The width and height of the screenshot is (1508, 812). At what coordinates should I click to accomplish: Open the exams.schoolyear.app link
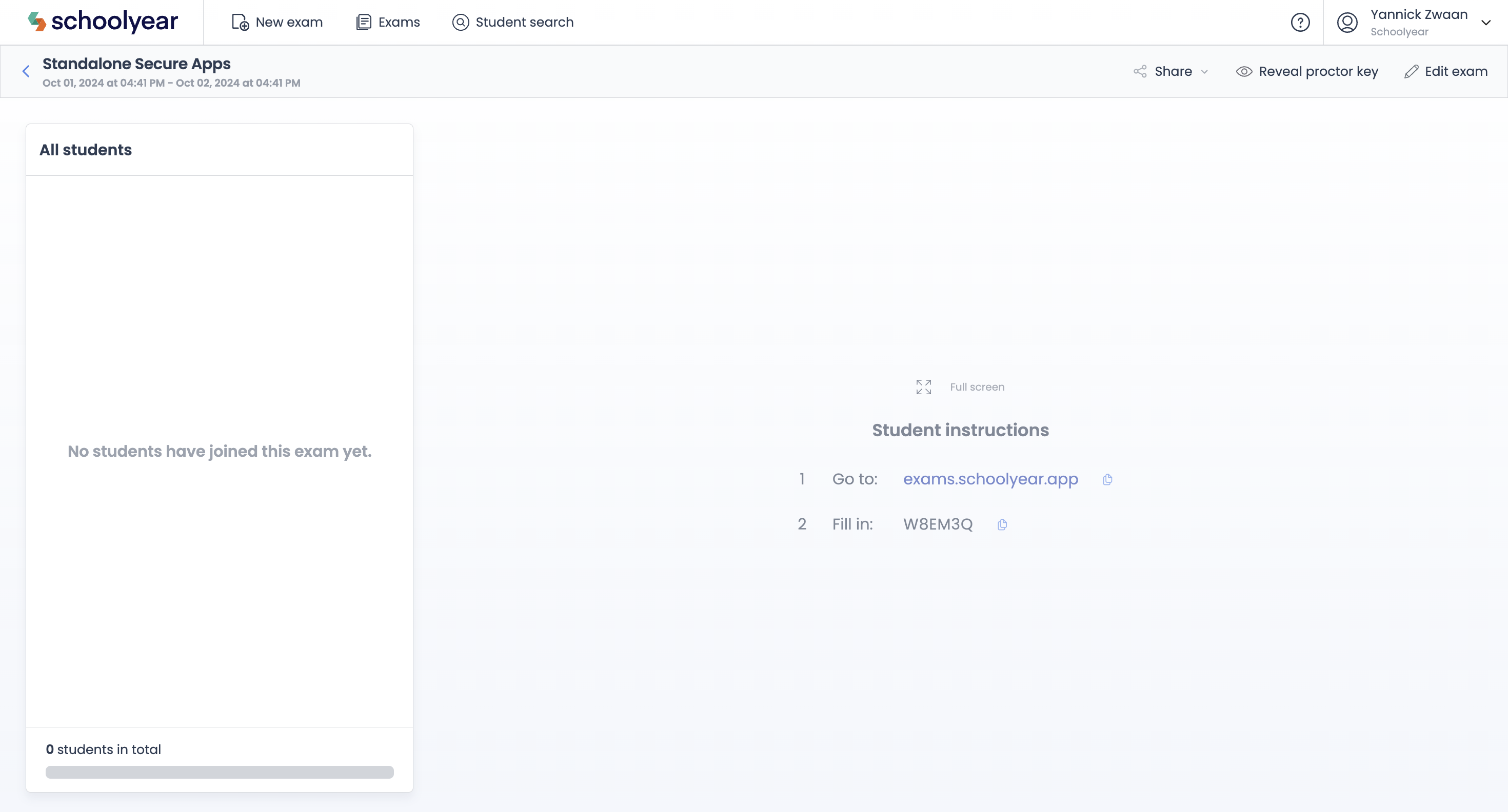[x=990, y=479]
